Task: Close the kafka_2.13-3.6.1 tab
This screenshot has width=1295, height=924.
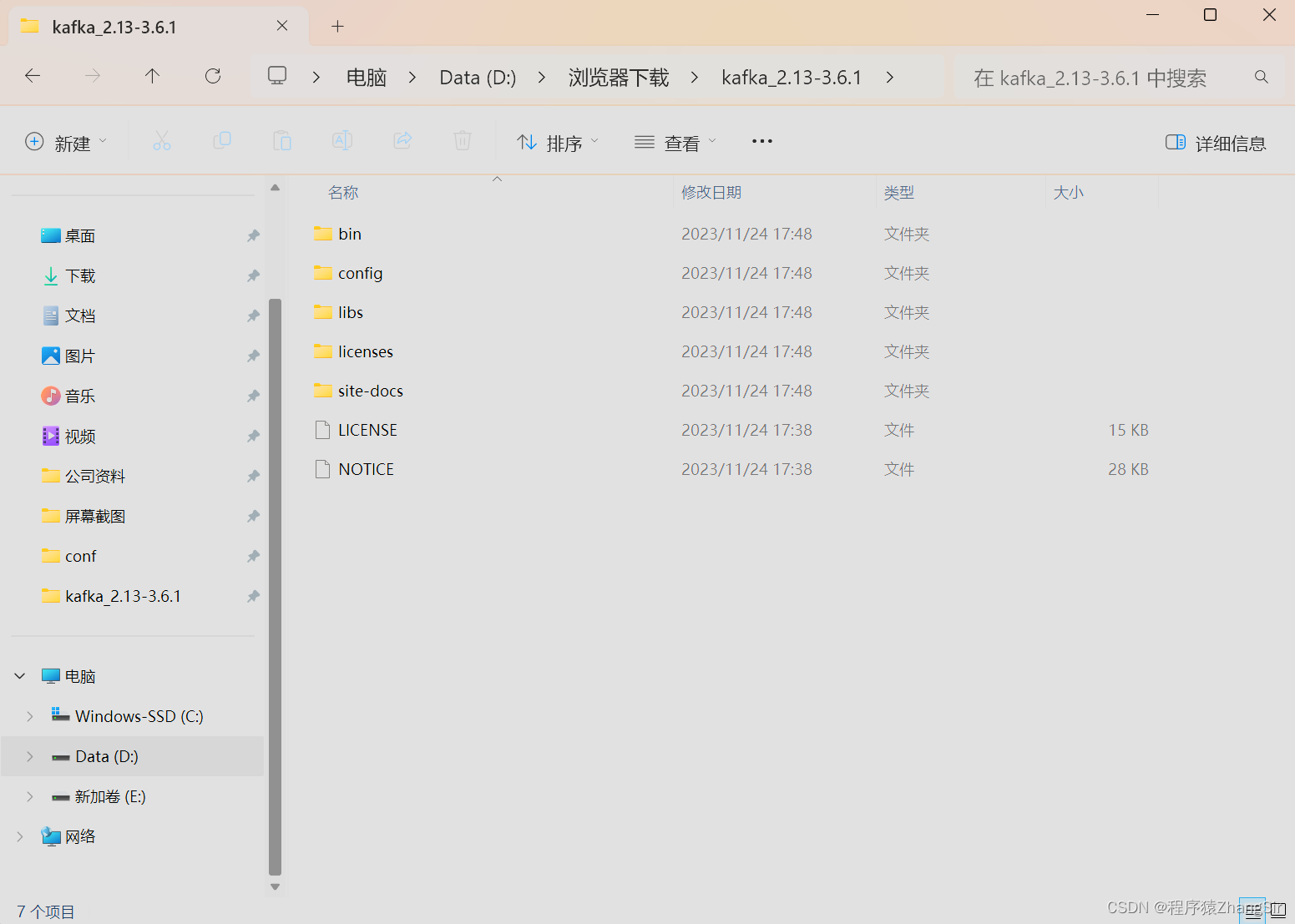Action: tap(282, 26)
